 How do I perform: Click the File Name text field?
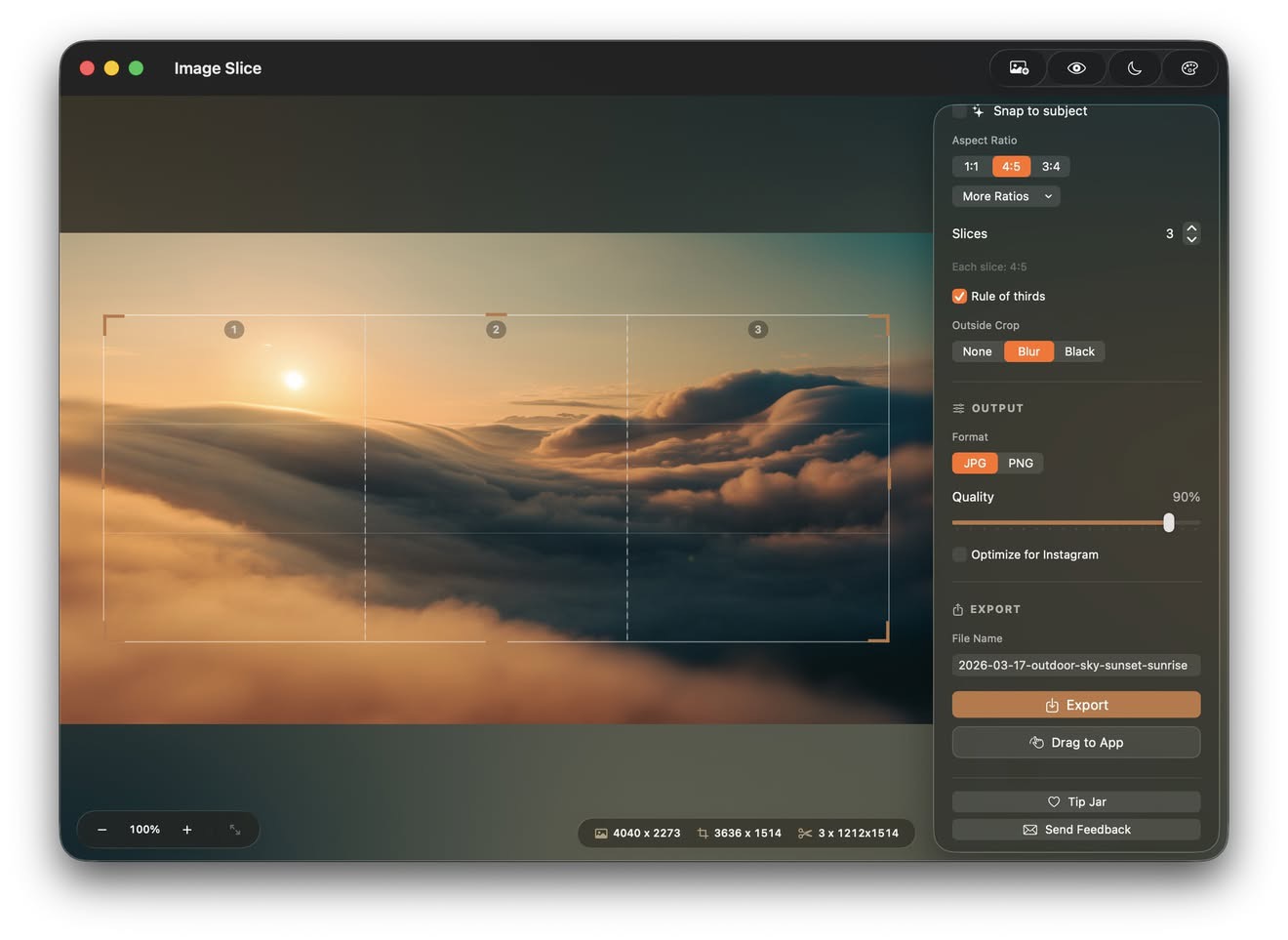pyautogui.click(x=1076, y=665)
